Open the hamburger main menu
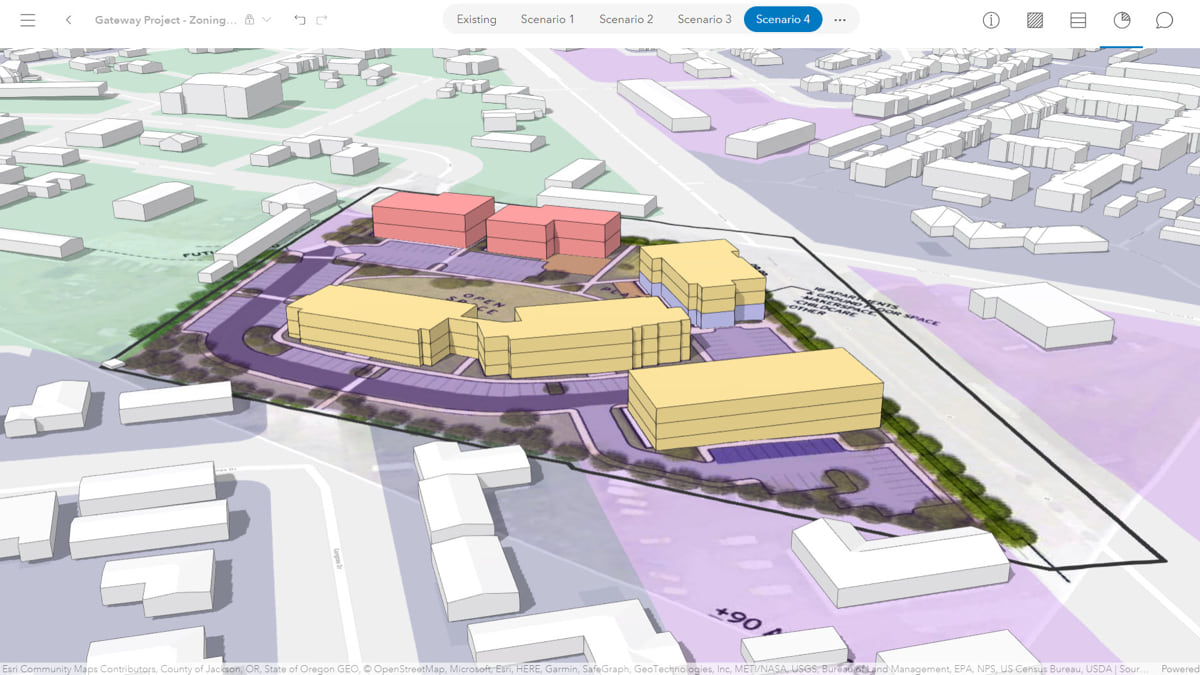Viewport: 1200px width, 675px height. pos(28,20)
